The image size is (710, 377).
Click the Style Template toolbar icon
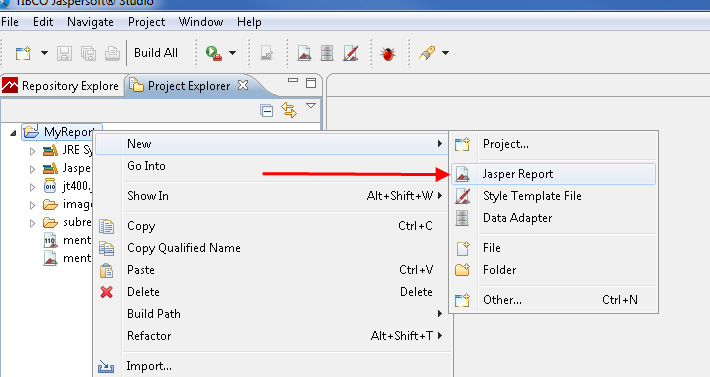click(351, 53)
